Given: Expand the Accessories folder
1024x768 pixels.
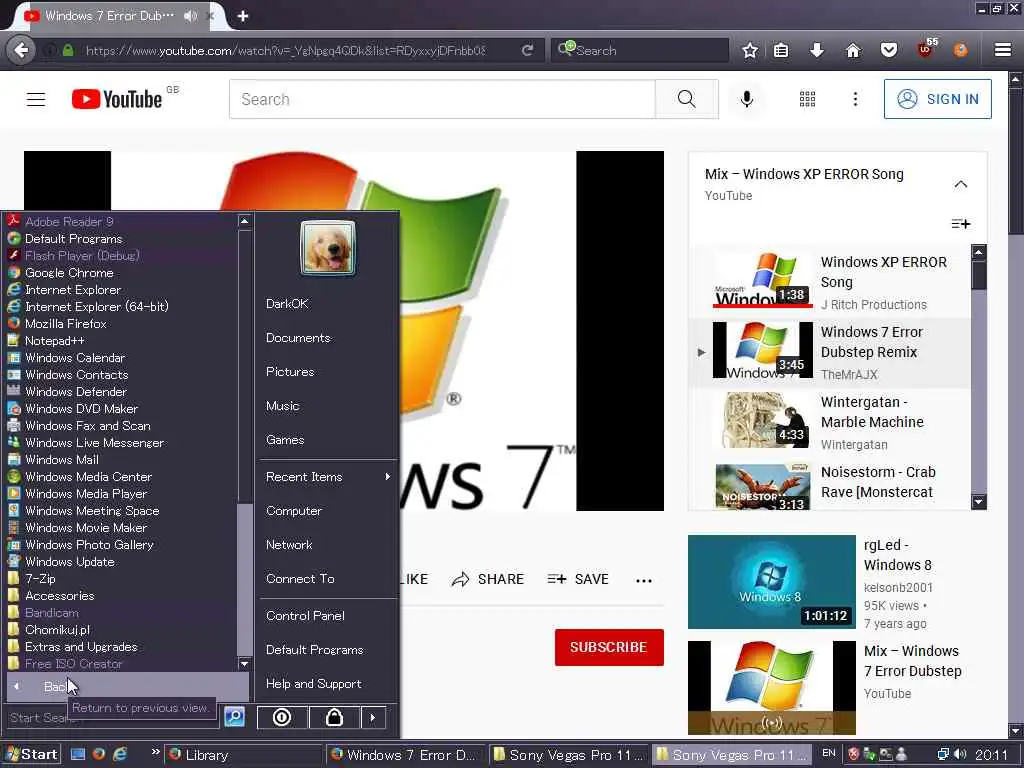Looking at the screenshot, I should click(59, 596).
